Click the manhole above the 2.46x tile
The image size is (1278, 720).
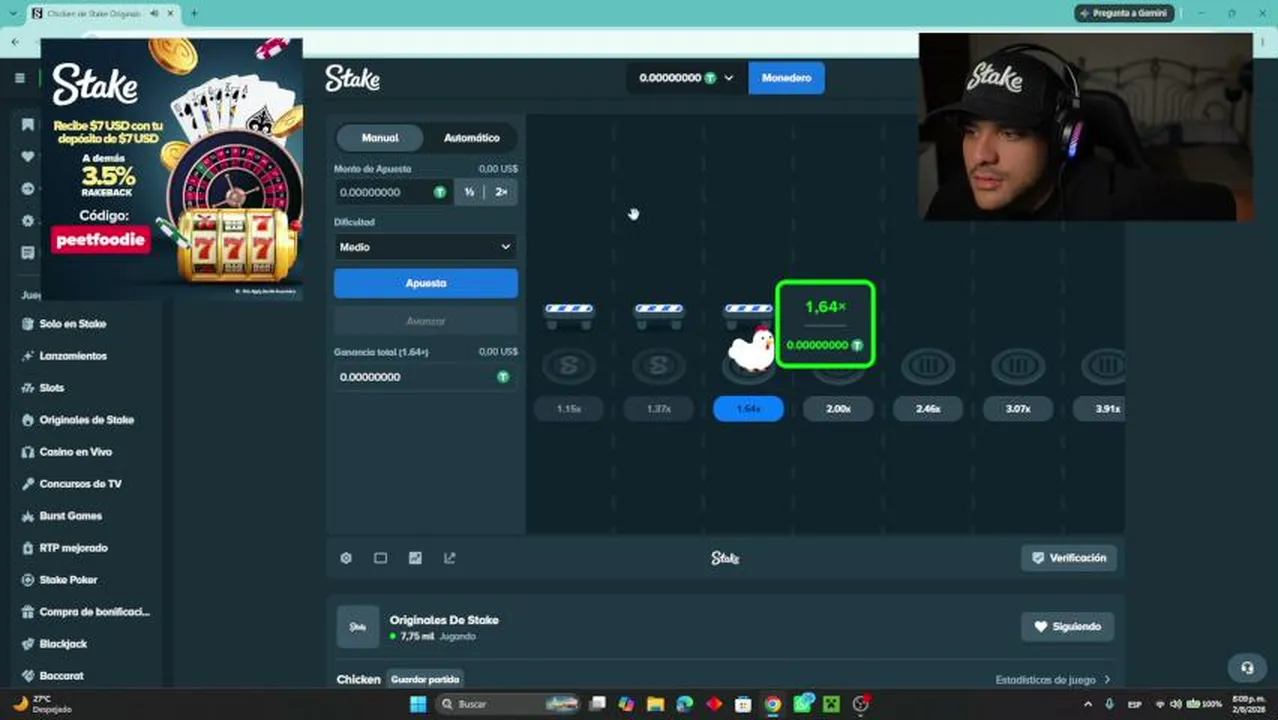(x=928, y=367)
